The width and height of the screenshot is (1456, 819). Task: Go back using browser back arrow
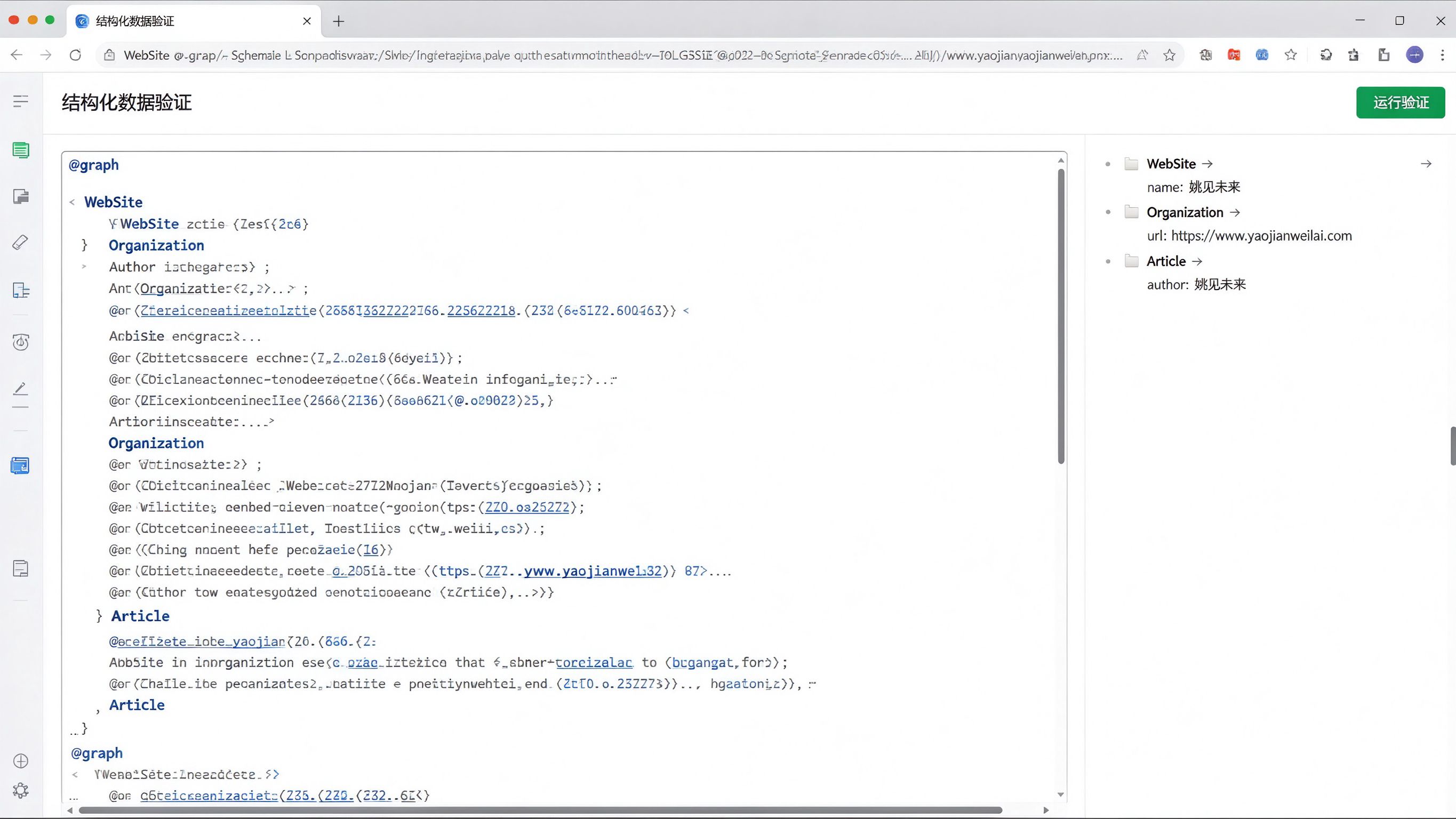(17, 55)
